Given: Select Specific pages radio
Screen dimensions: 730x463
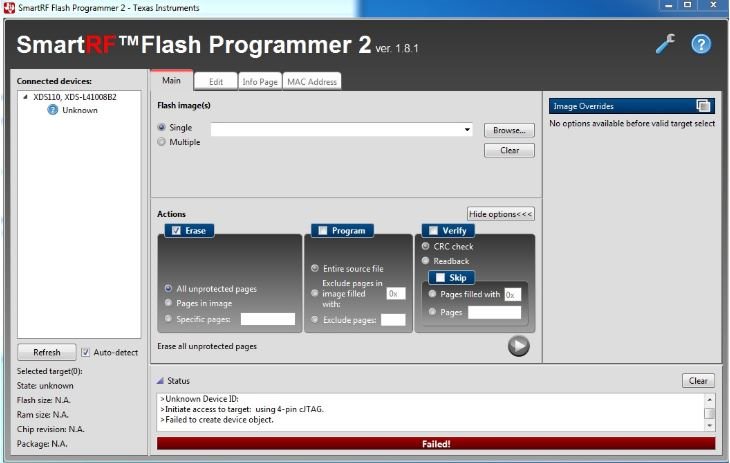Looking at the screenshot, I should (168, 319).
